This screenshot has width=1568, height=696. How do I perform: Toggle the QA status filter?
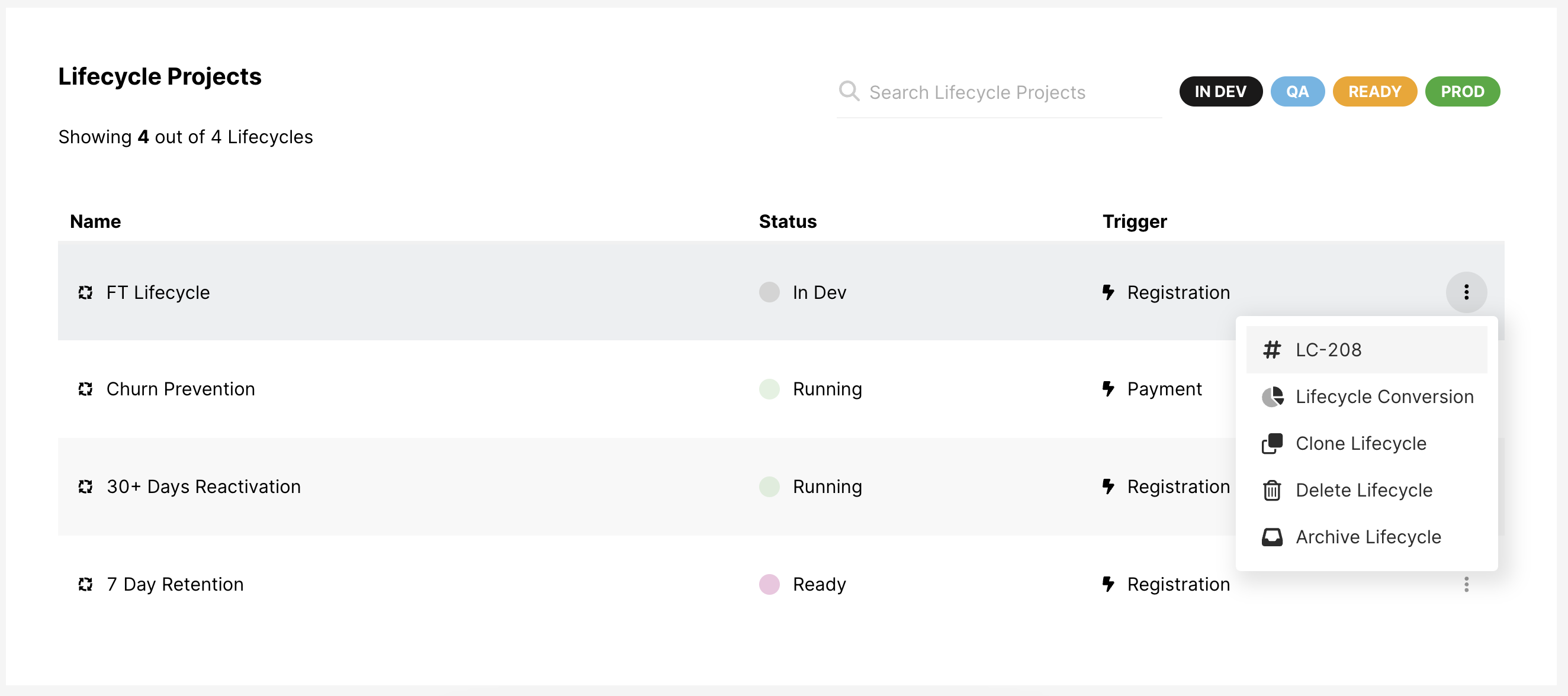click(1297, 91)
